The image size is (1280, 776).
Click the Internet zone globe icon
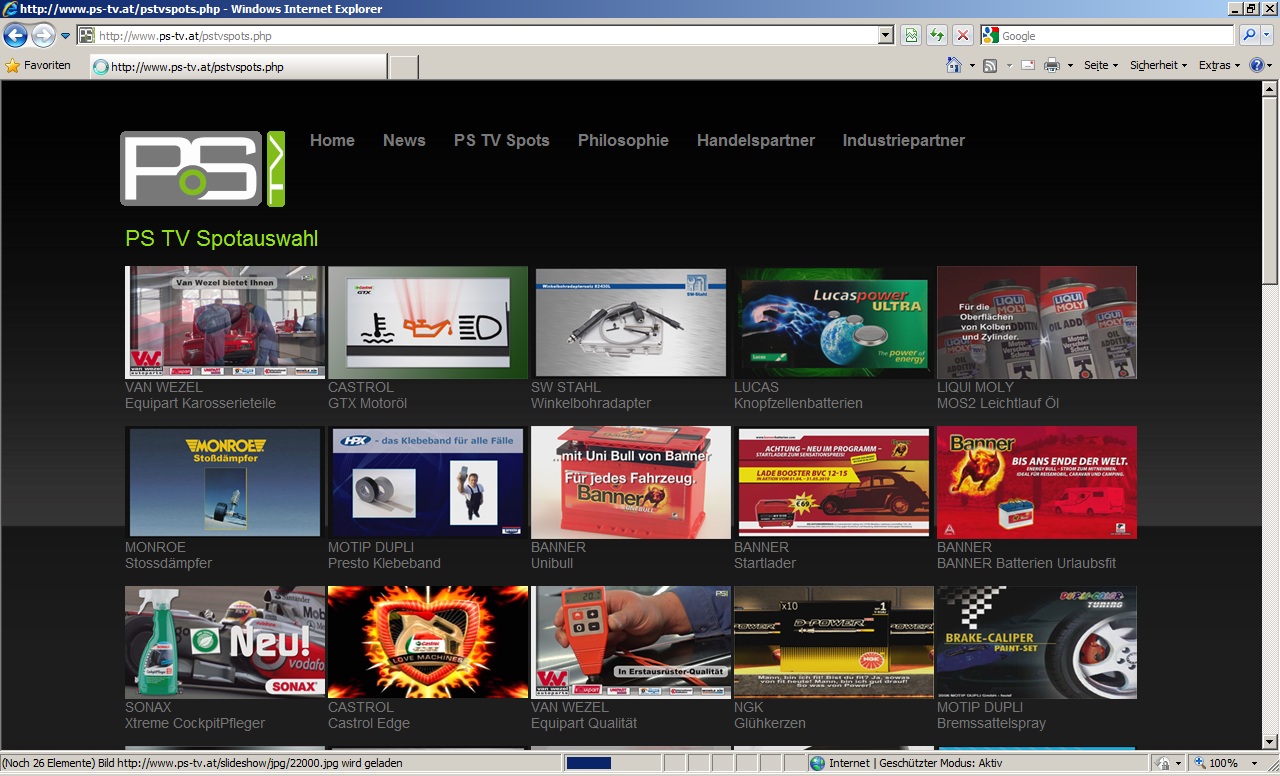click(817, 763)
